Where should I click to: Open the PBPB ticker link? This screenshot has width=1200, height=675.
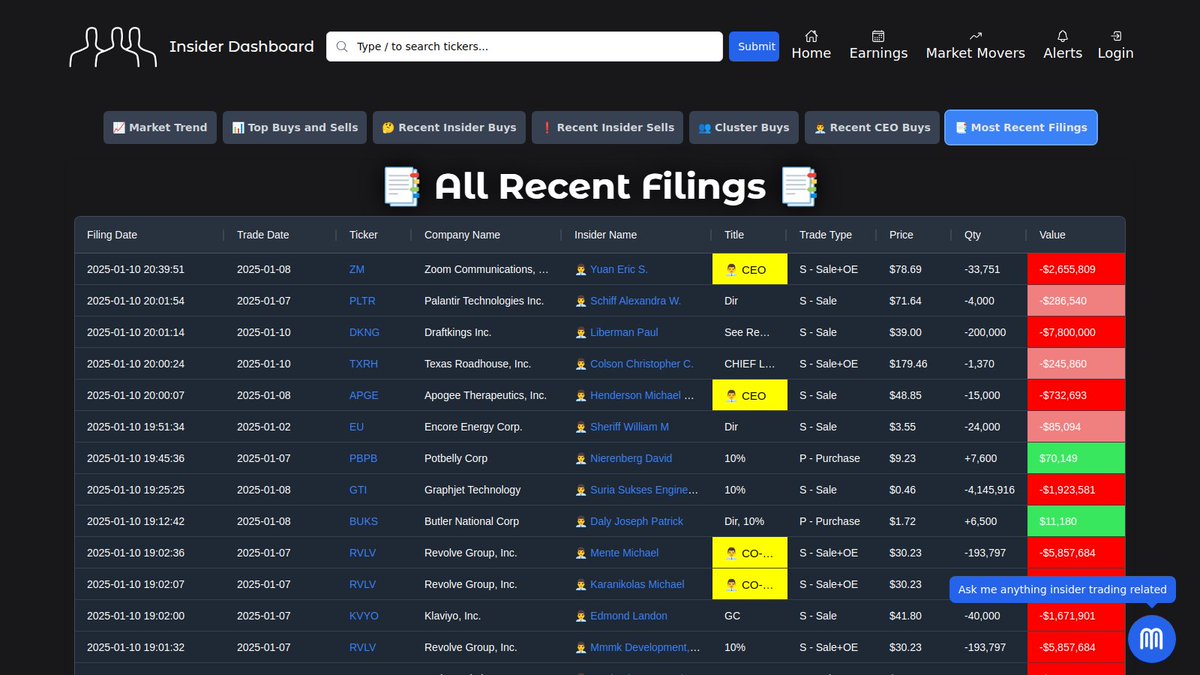[363, 459]
